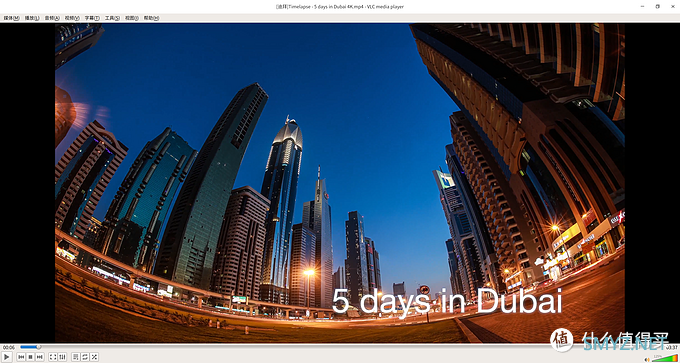Click the playback seek progress bar
The height and width of the screenshot is (363, 680).
click(x=340, y=347)
